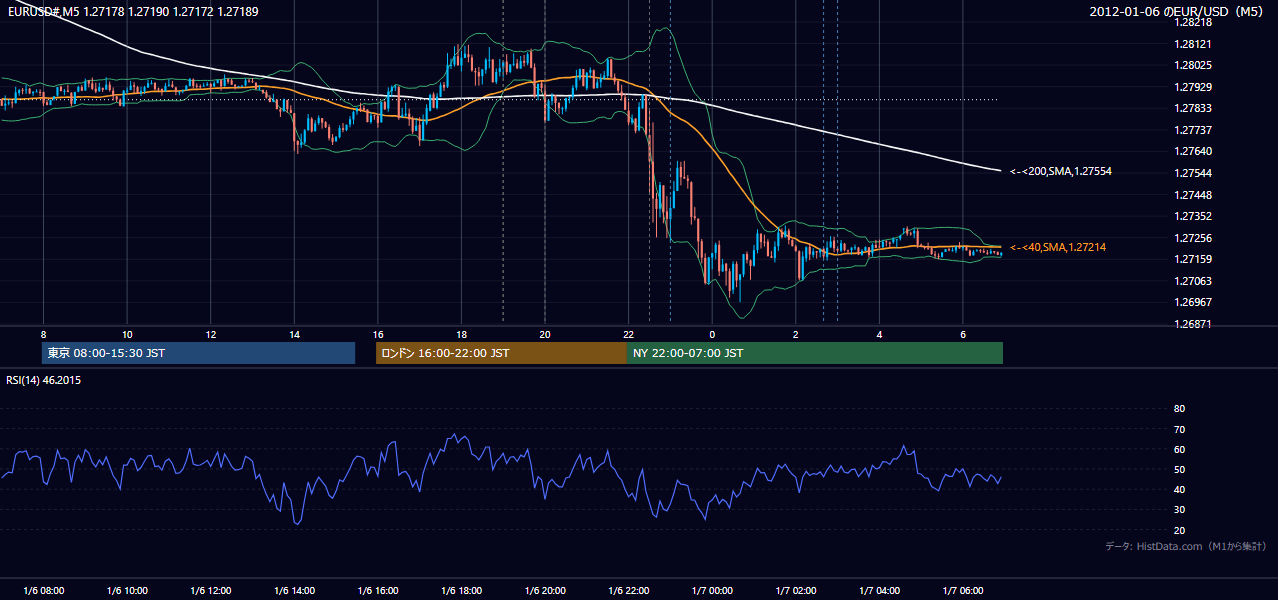Click hour label 10 under price chart
The image size is (1278, 600).
pos(127,333)
